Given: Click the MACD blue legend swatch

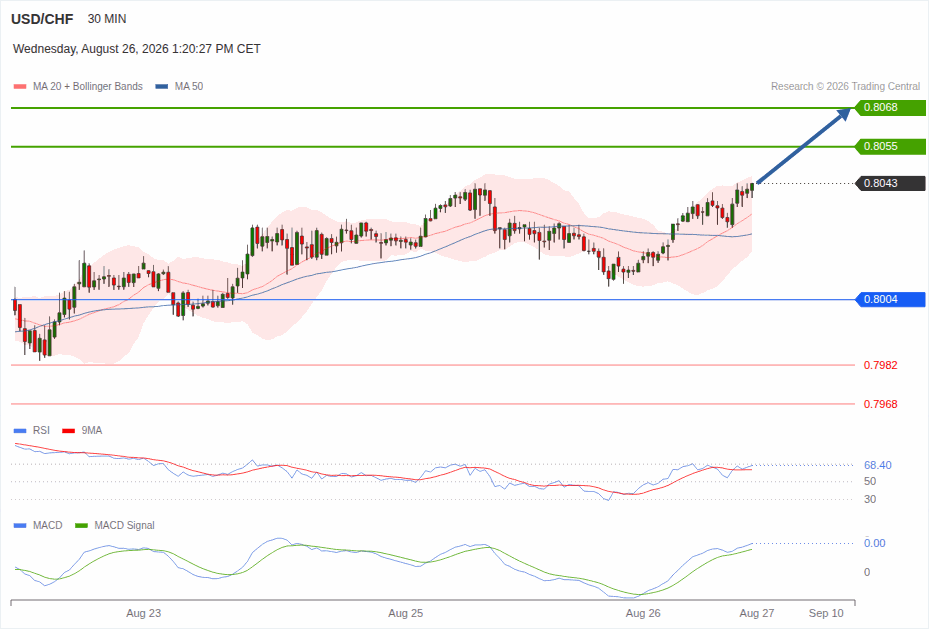Looking at the screenshot, I should (20, 525).
